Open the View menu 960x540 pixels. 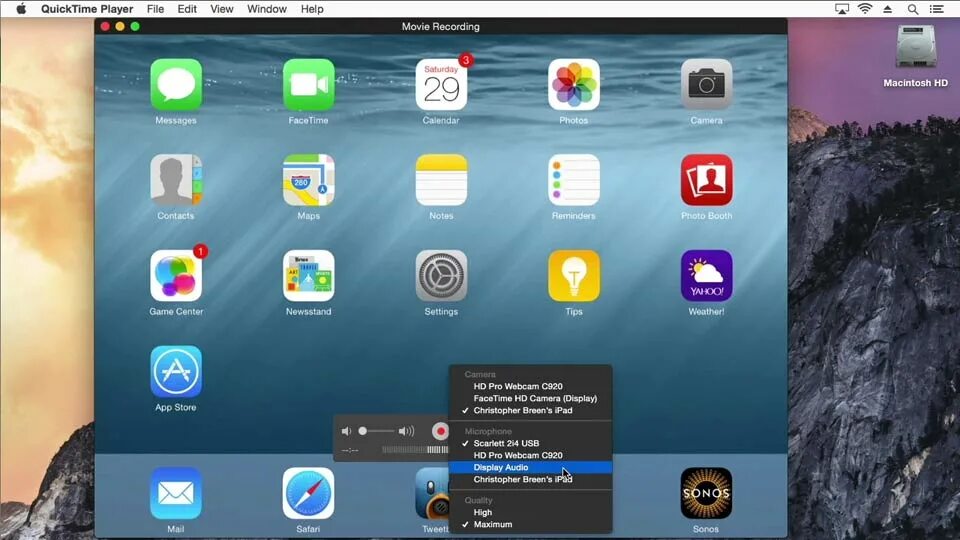click(x=222, y=9)
